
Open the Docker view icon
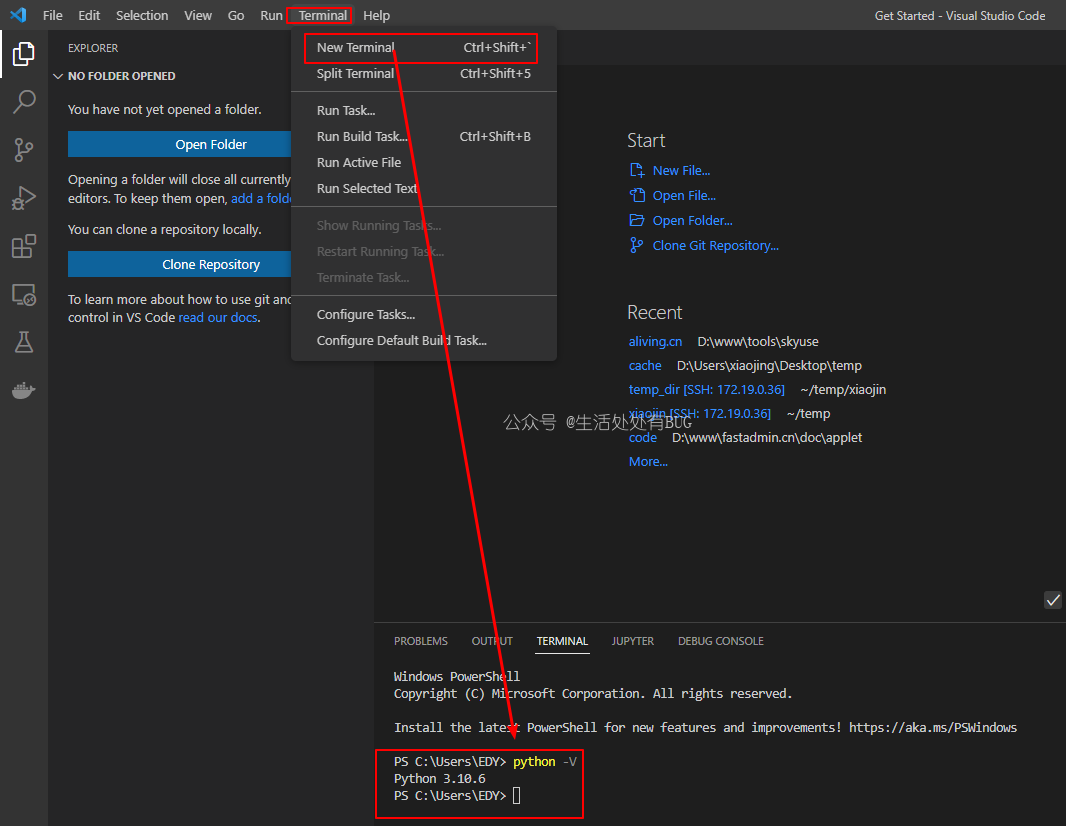pos(24,390)
